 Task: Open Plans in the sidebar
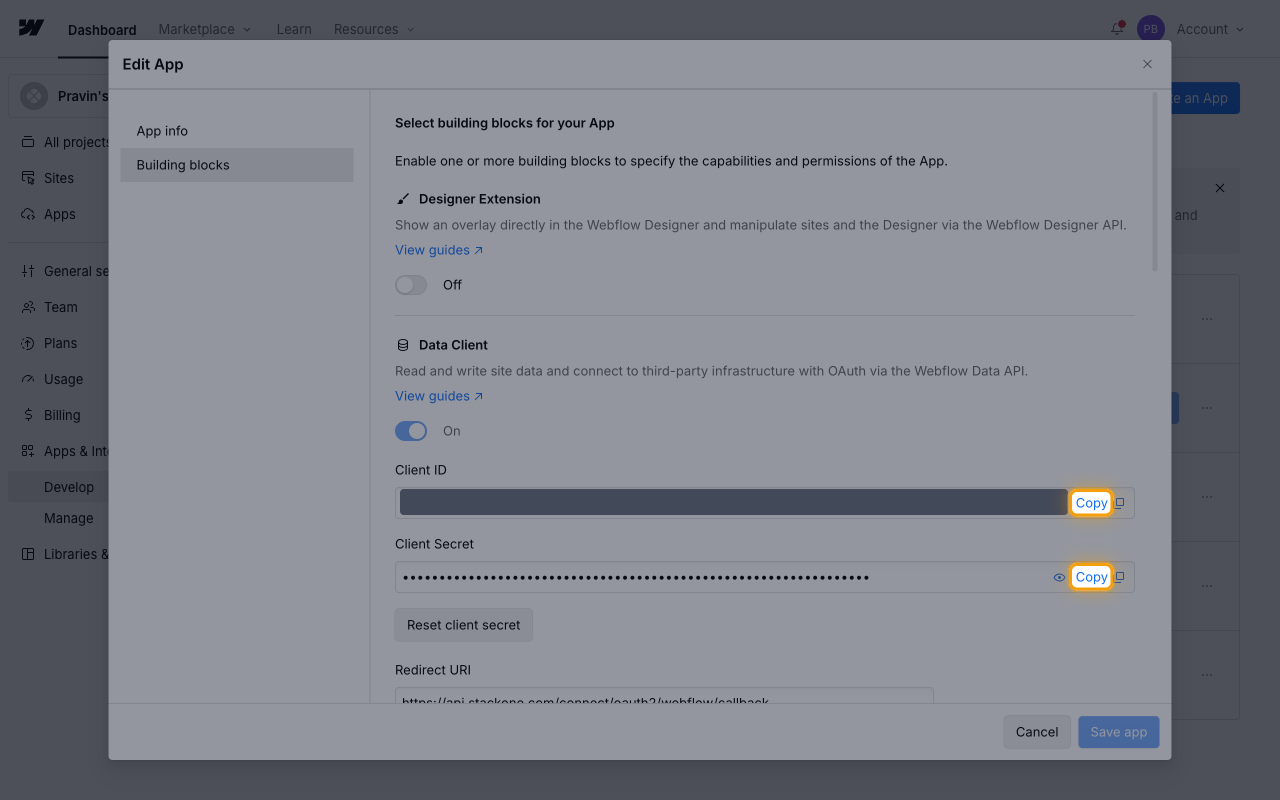click(x=61, y=343)
